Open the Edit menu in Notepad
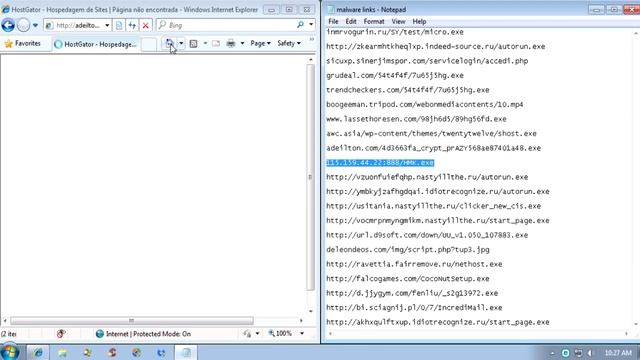This screenshot has height=360, width=640. (351, 21)
